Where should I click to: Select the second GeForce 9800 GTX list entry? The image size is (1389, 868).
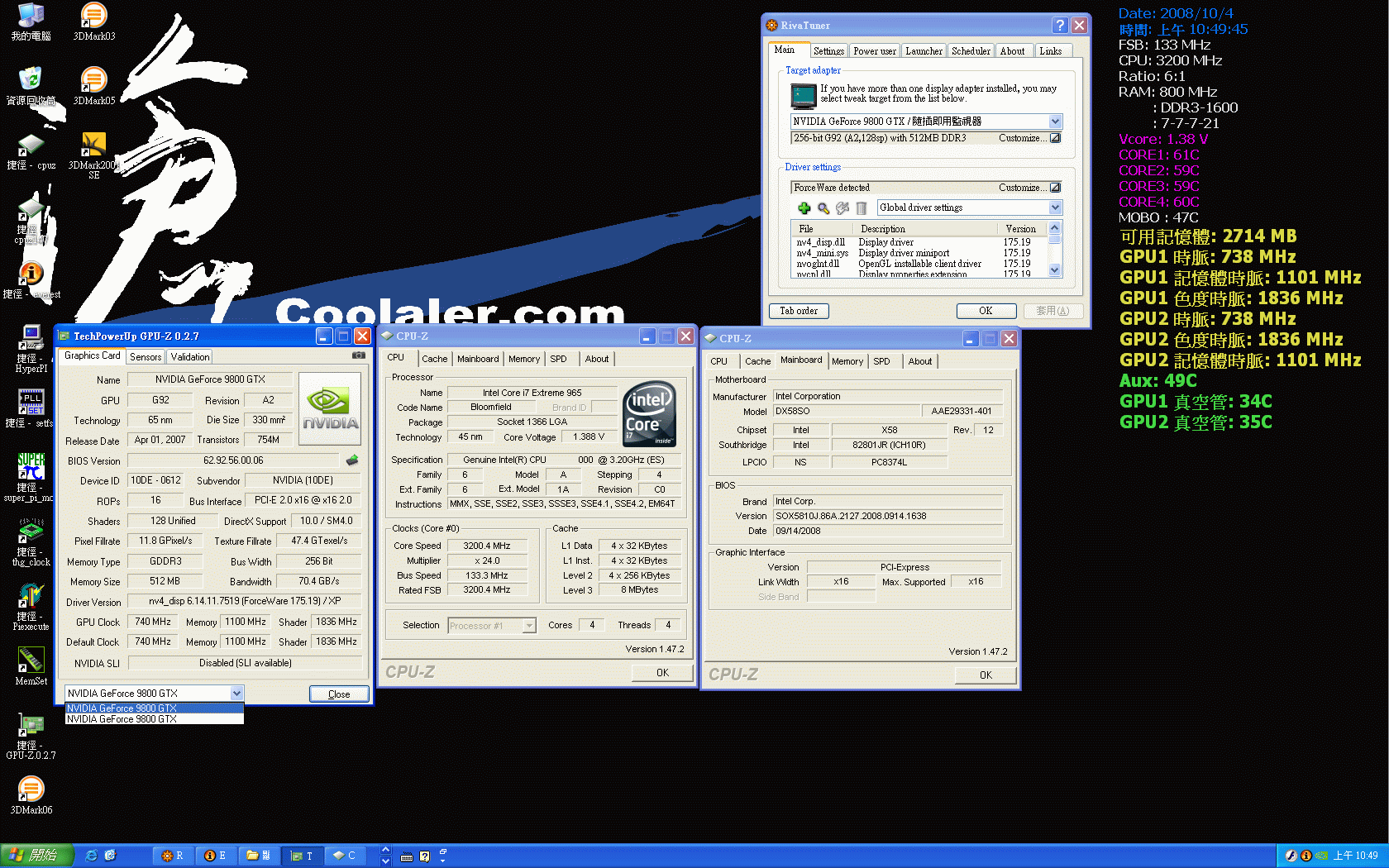click(155, 719)
